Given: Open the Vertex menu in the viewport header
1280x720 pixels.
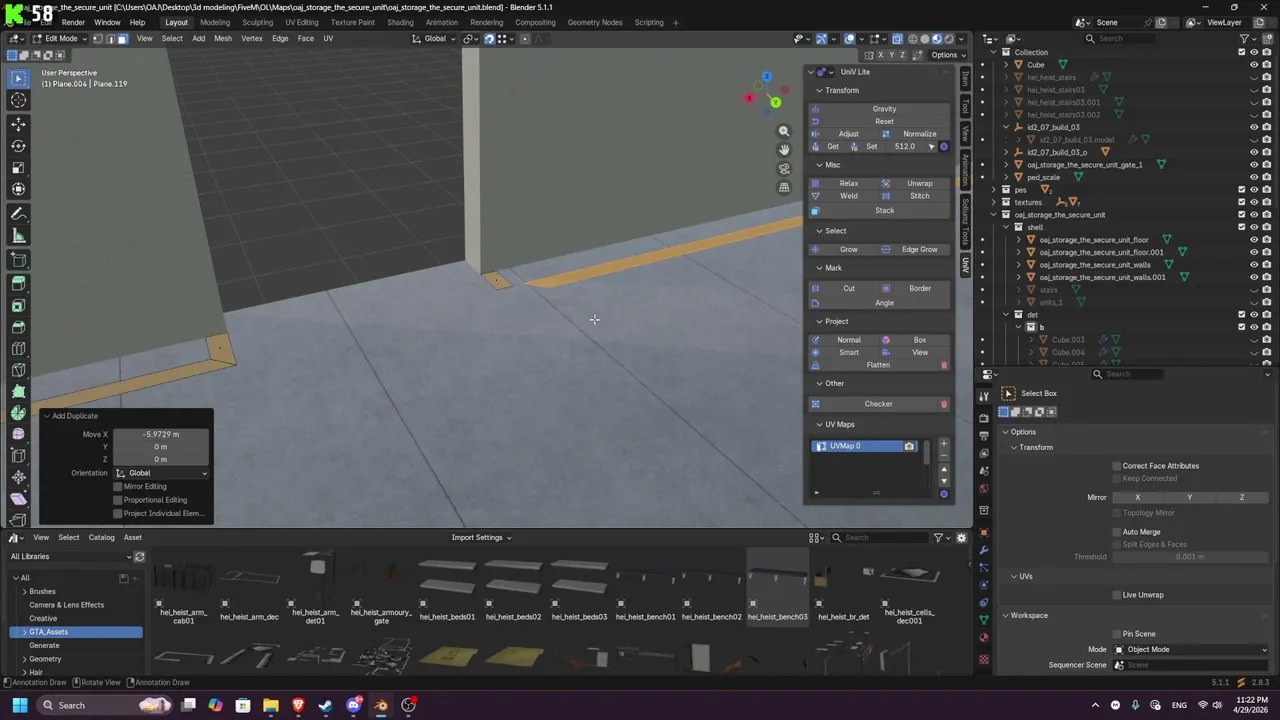Looking at the screenshot, I should [252, 39].
